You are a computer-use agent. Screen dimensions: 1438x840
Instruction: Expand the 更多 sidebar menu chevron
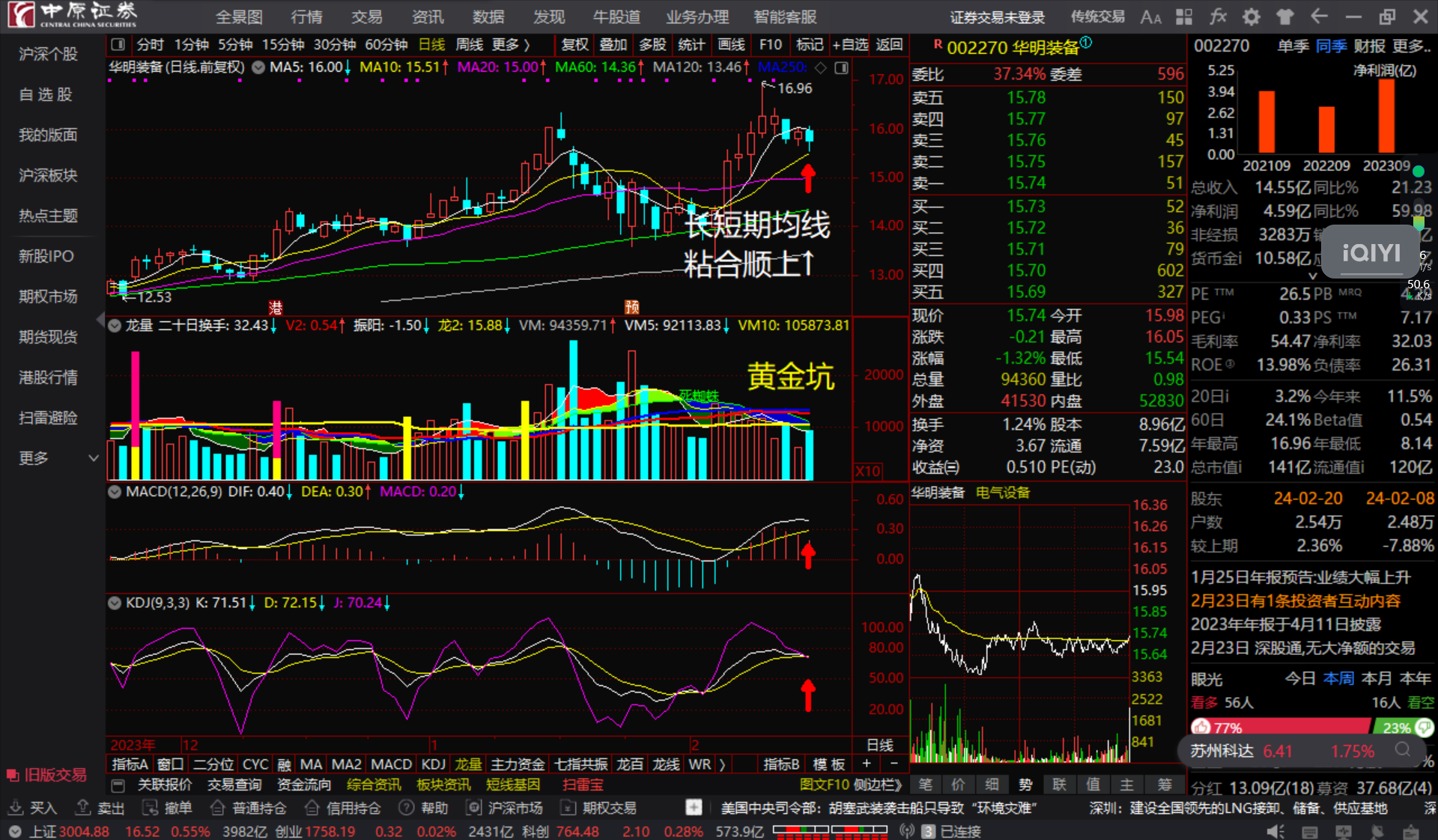pyautogui.click(x=94, y=458)
